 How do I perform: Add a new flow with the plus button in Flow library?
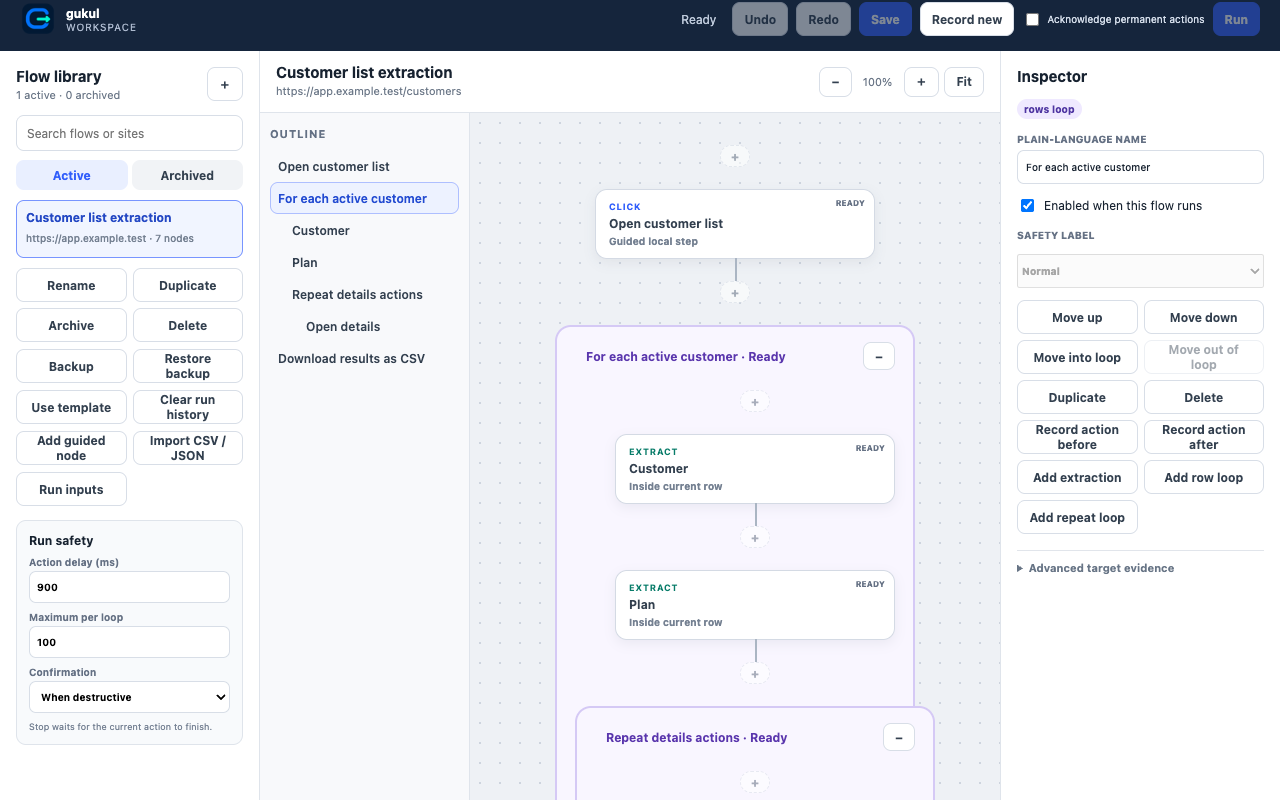[225, 85]
